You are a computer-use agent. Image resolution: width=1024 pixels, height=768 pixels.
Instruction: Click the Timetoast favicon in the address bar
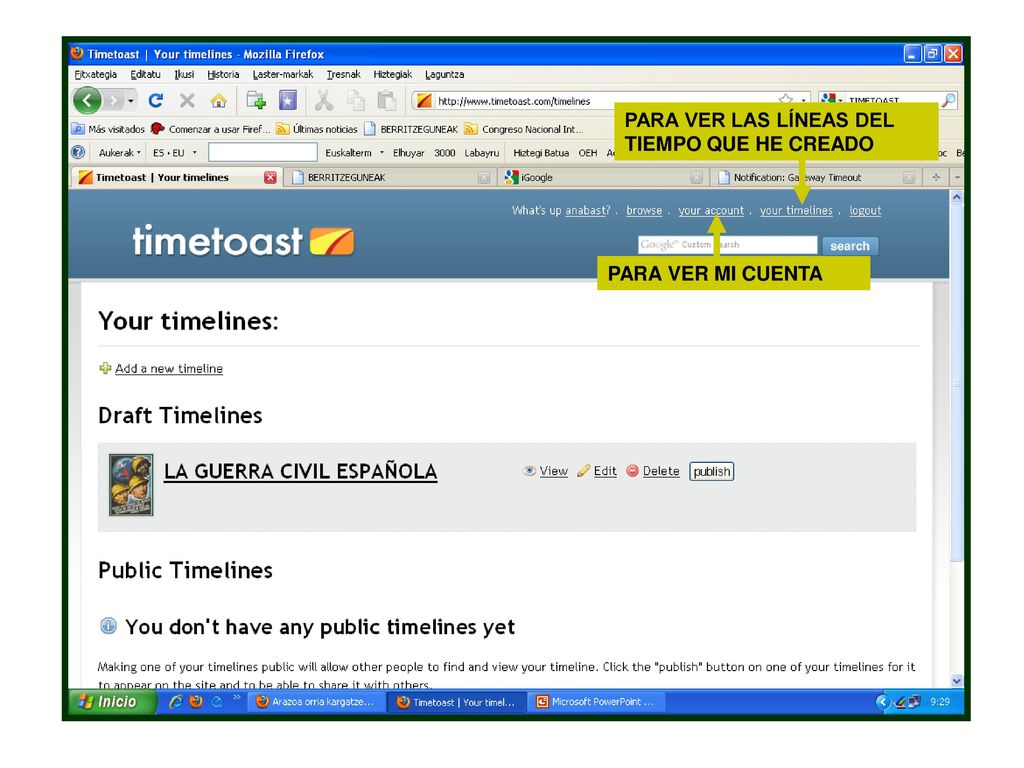point(424,101)
